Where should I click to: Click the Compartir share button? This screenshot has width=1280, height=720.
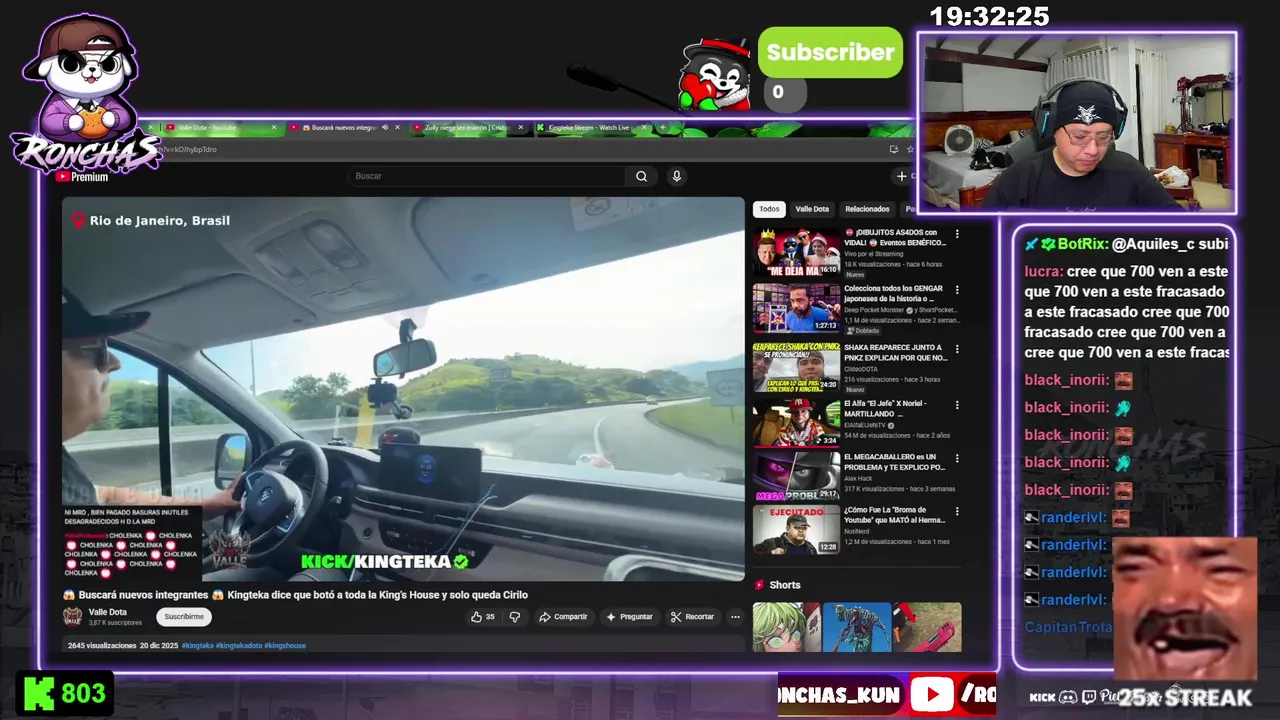563,617
